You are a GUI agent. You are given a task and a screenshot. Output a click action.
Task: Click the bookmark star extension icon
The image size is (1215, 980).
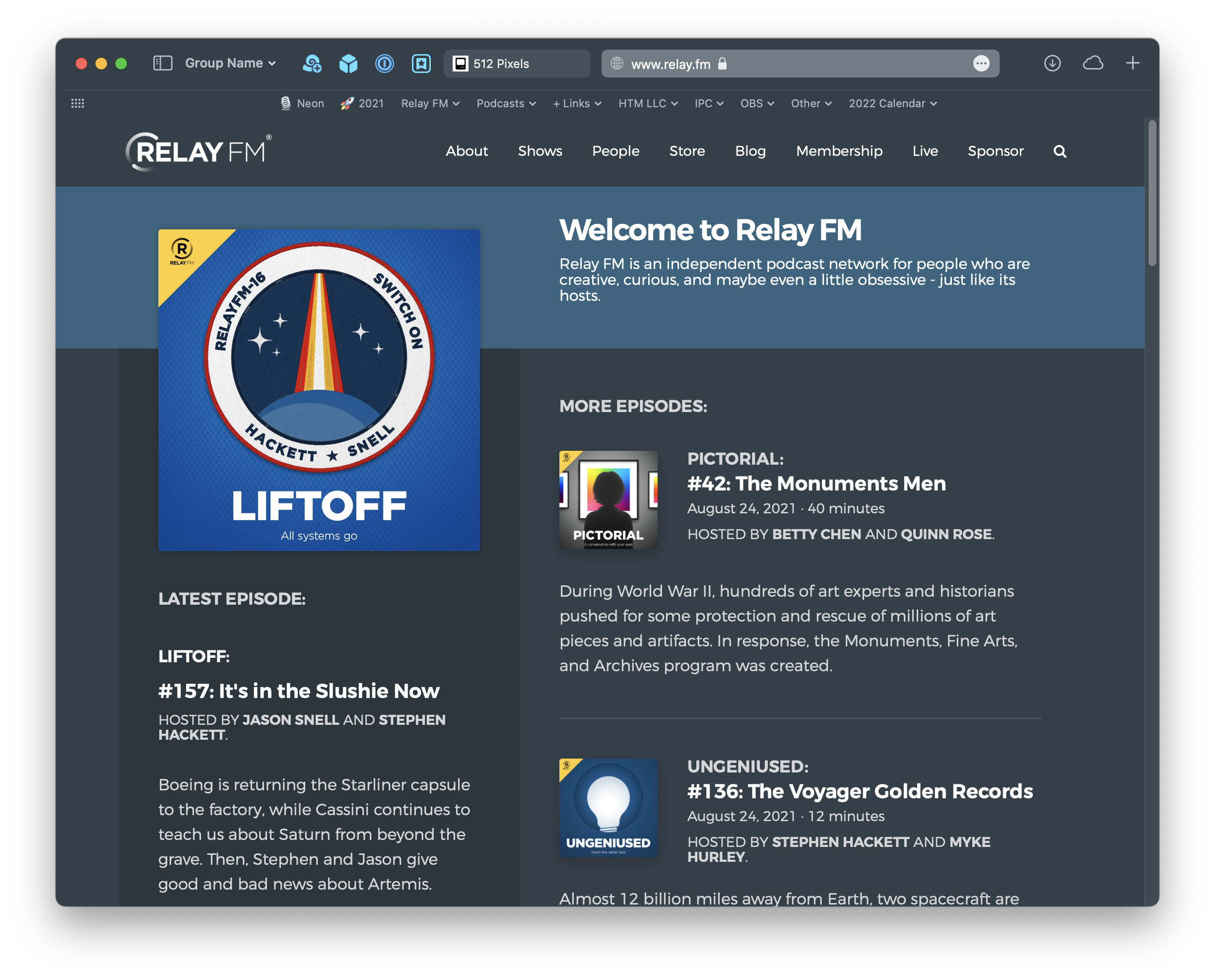pyautogui.click(x=421, y=63)
